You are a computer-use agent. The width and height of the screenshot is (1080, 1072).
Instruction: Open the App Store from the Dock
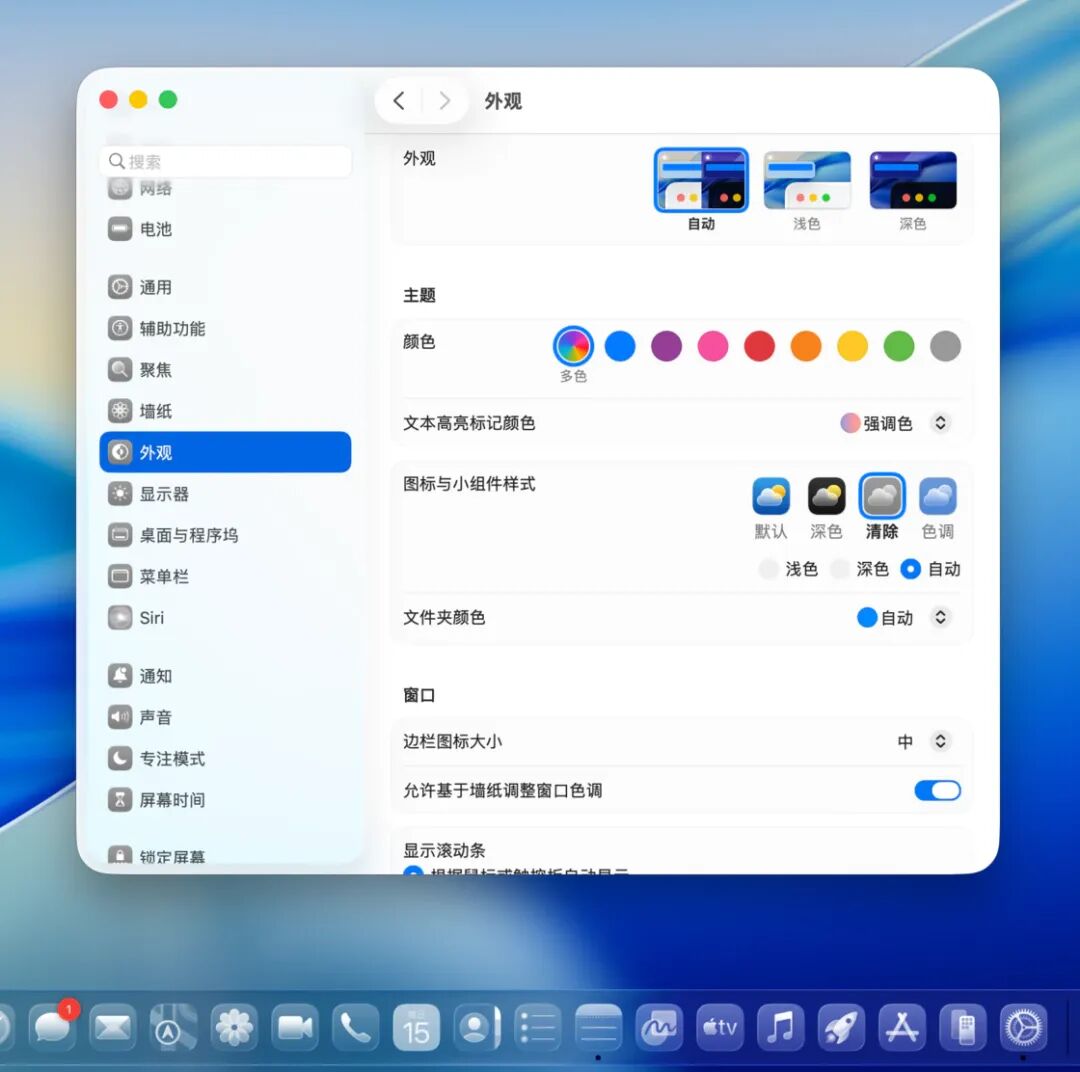[x=902, y=1027]
